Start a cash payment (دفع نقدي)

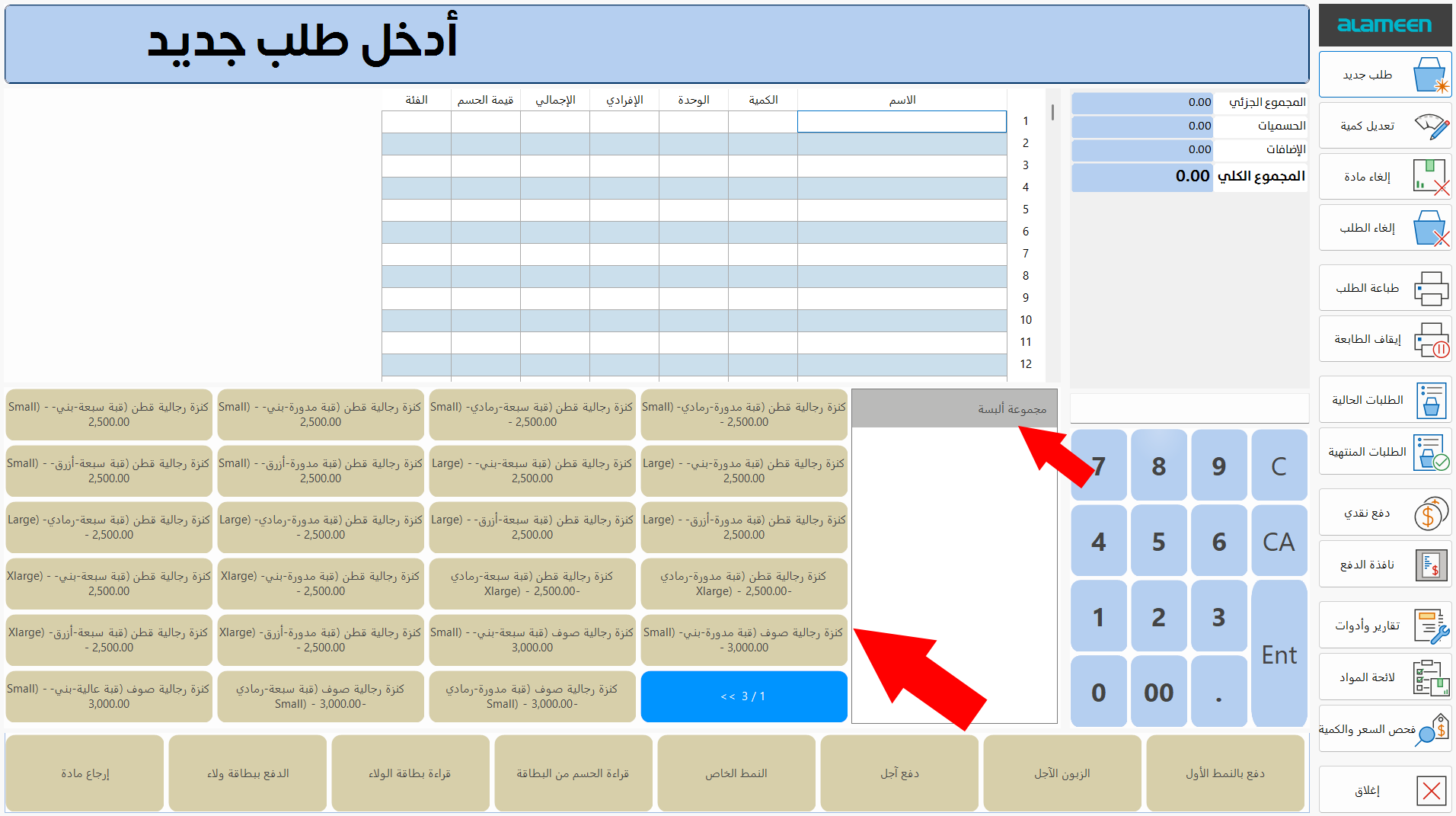pyautogui.click(x=1384, y=512)
